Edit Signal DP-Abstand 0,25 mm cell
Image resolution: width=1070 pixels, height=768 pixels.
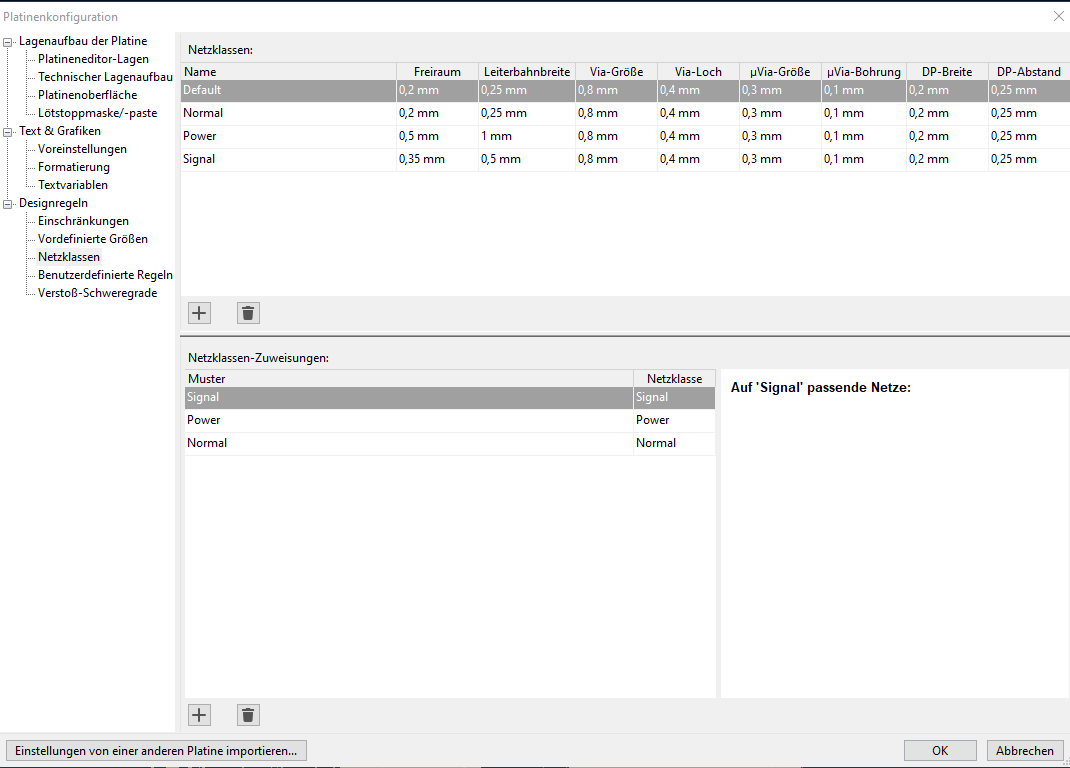click(x=1029, y=159)
